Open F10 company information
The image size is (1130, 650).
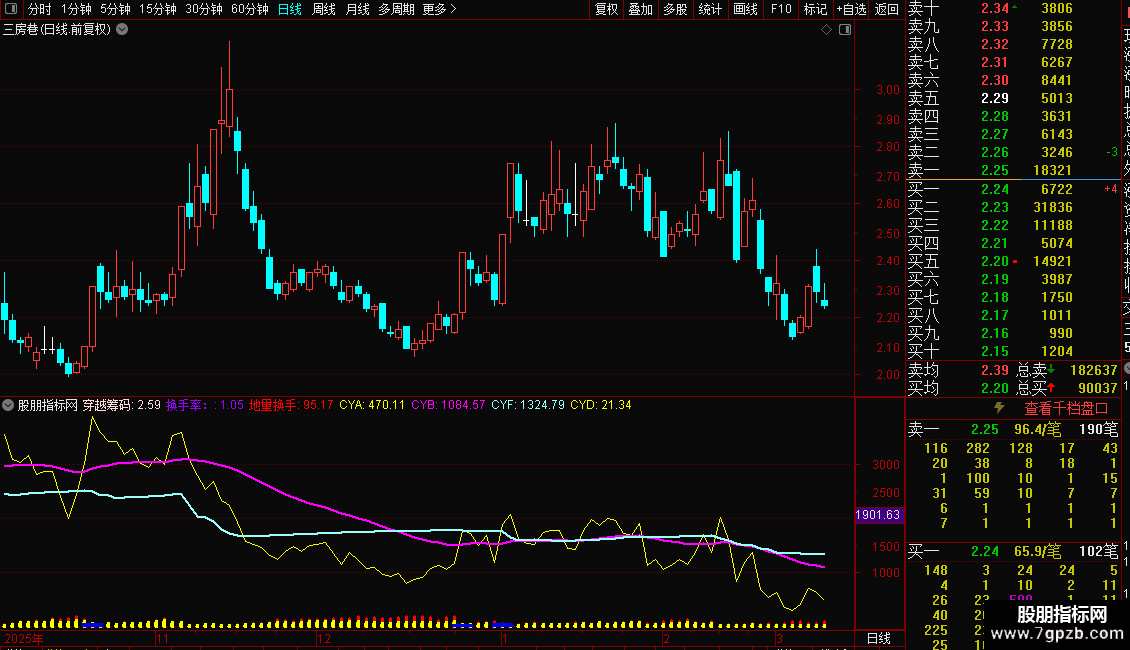781,9
